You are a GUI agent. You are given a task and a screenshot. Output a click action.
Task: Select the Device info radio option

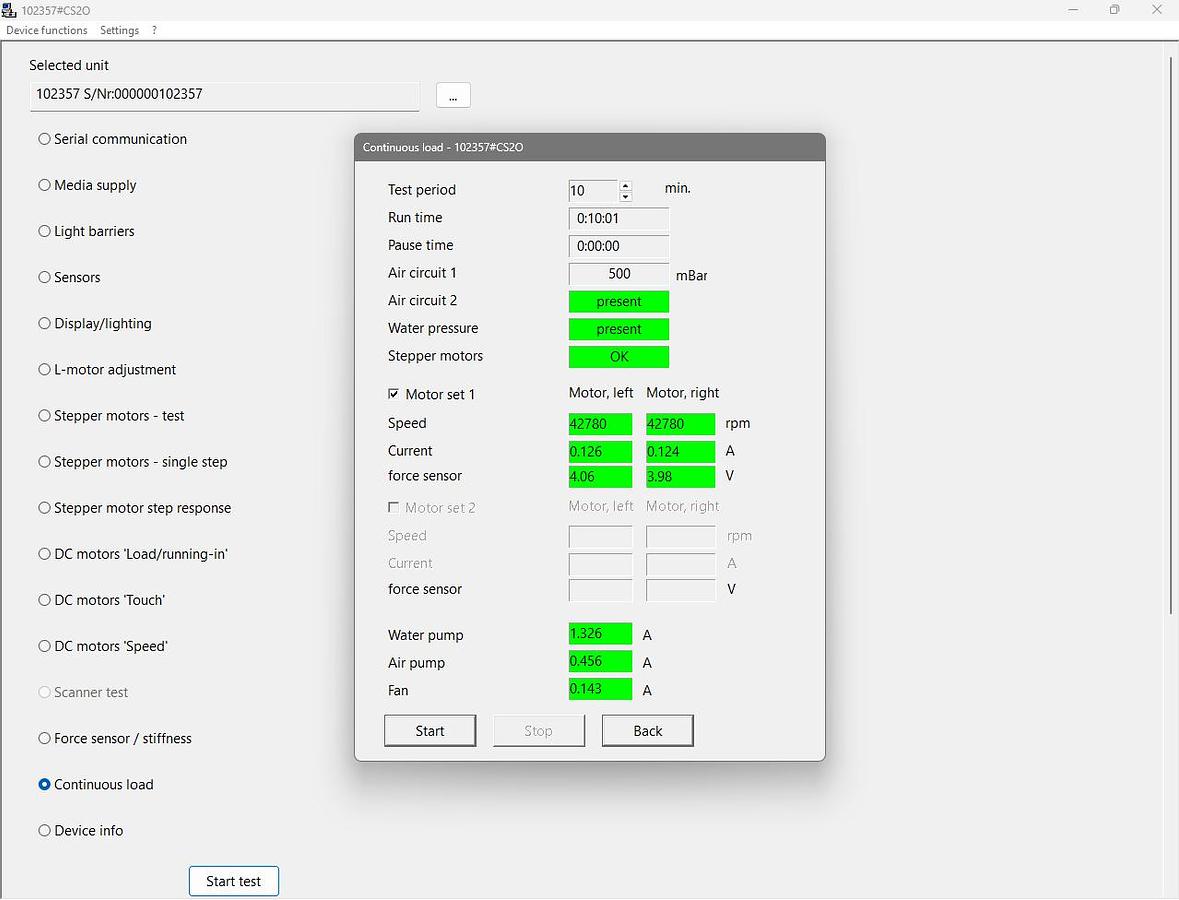(44, 830)
